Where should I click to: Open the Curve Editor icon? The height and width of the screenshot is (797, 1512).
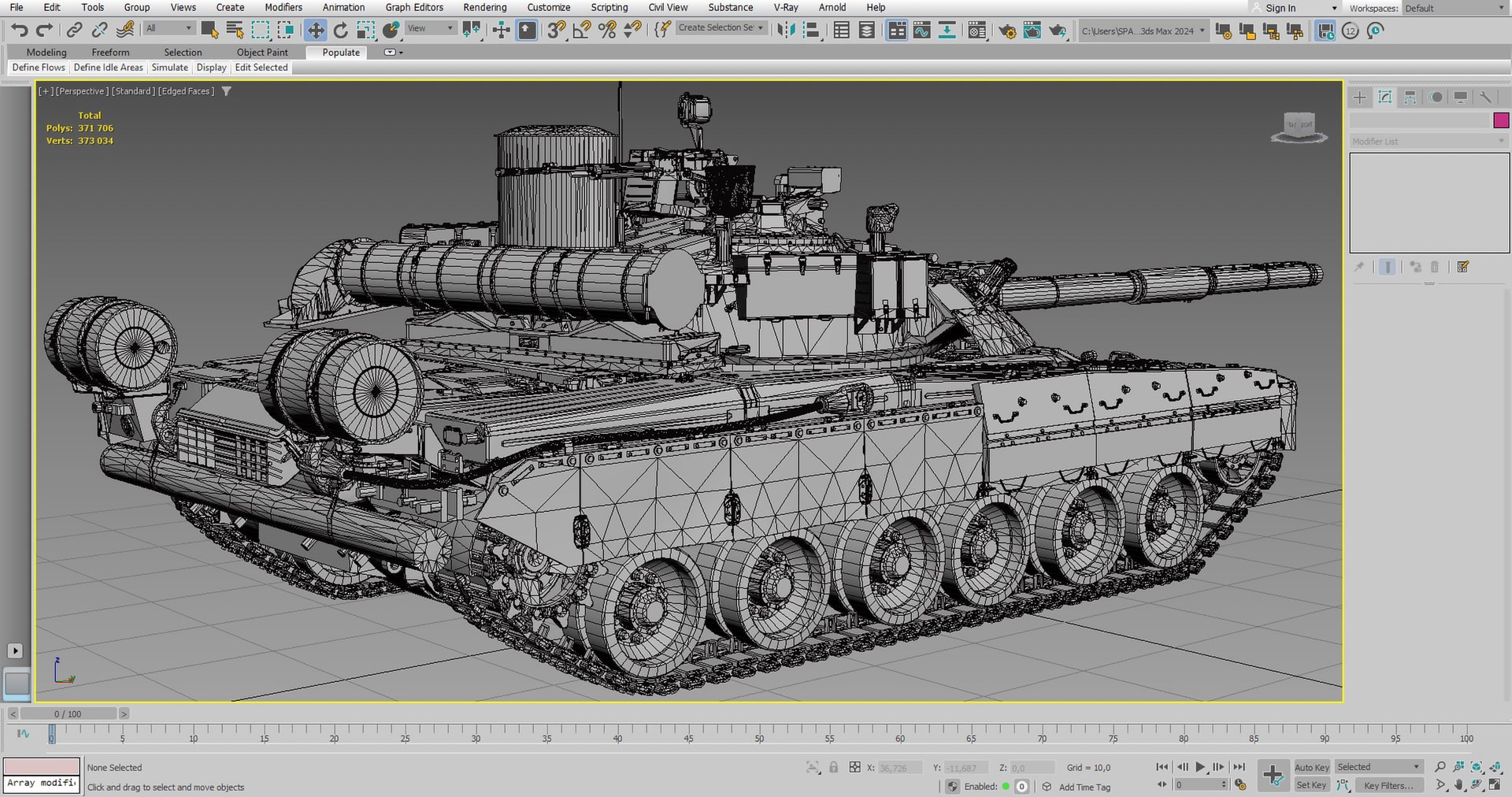click(x=921, y=30)
